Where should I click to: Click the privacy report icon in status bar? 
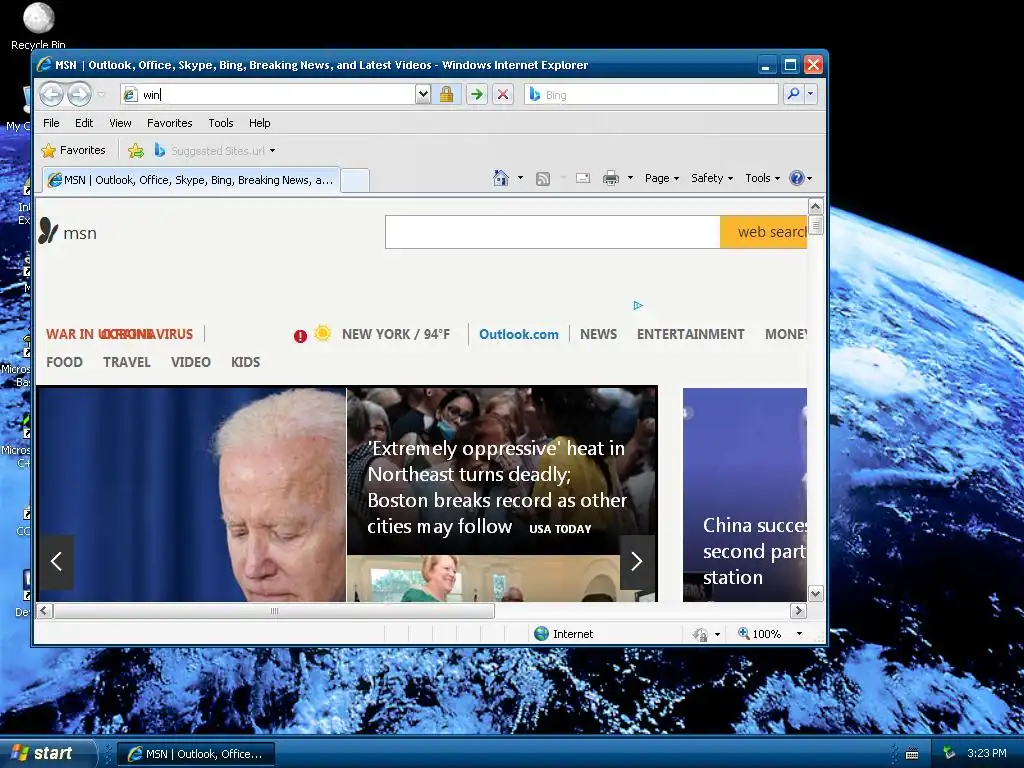coord(700,634)
